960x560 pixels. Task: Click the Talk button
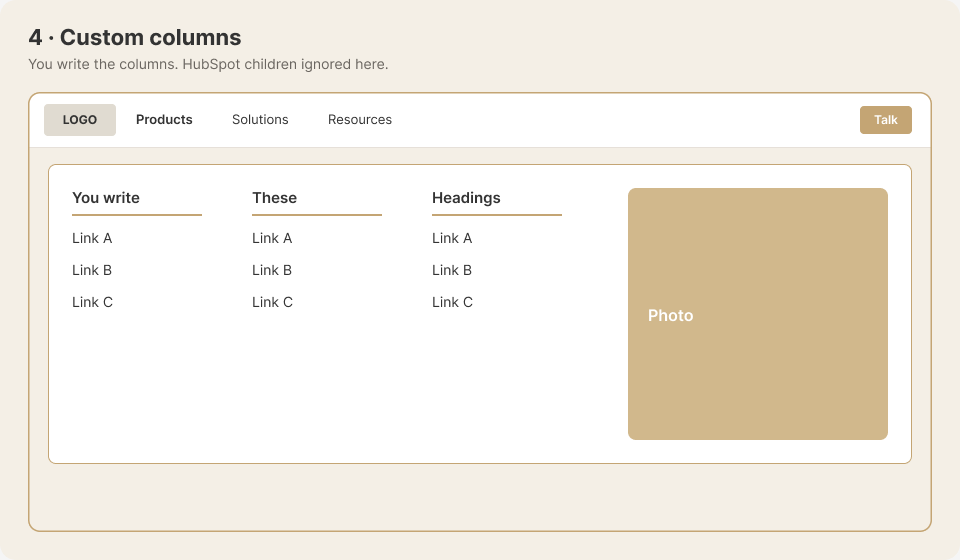pyautogui.click(x=886, y=120)
